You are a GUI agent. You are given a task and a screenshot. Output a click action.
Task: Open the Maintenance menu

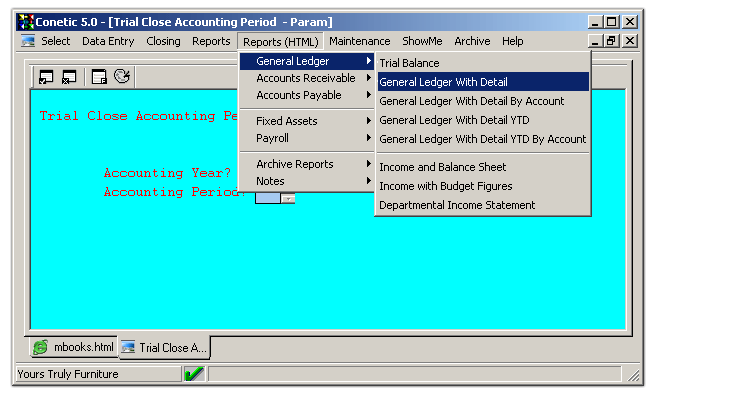pyautogui.click(x=359, y=41)
